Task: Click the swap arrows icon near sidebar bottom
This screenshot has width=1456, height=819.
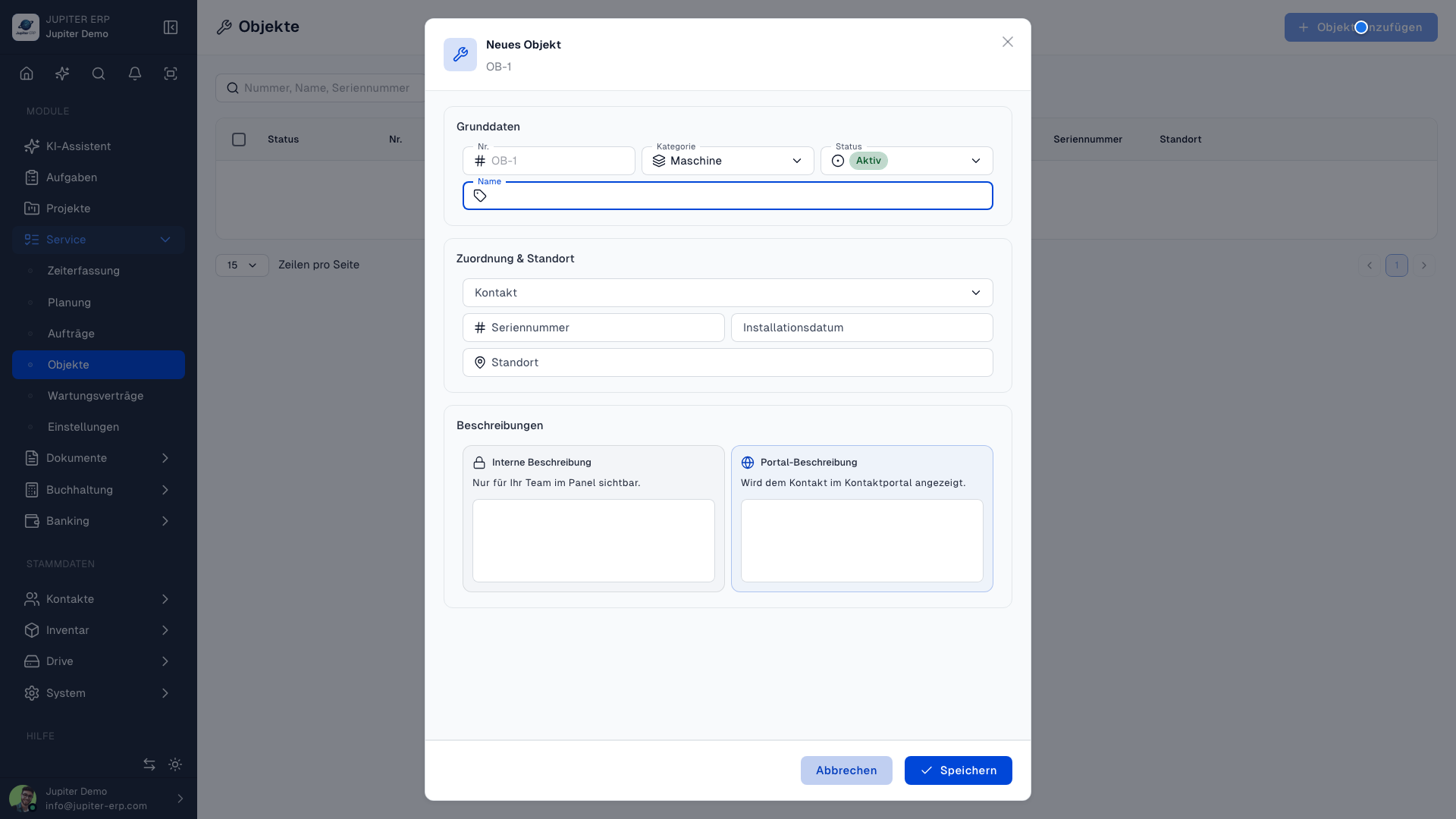Action: 149,764
